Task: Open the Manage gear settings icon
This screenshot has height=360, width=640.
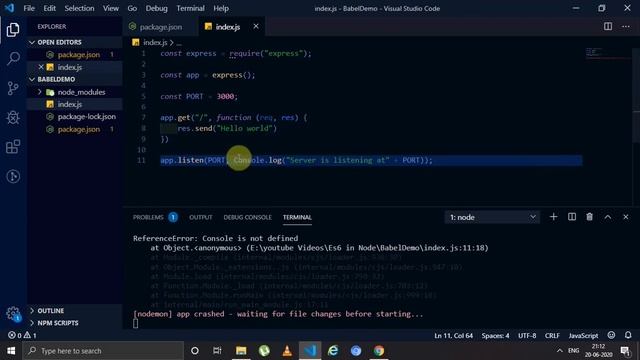Action: click(13, 314)
